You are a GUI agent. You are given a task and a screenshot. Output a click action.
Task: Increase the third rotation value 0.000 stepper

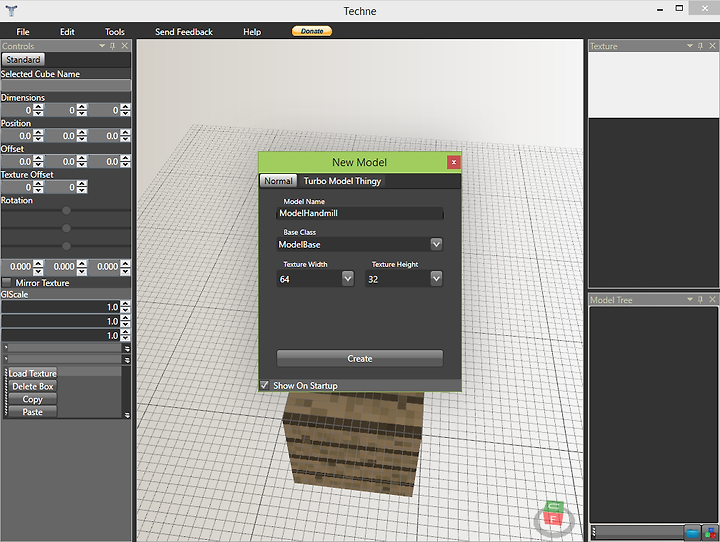125,263
